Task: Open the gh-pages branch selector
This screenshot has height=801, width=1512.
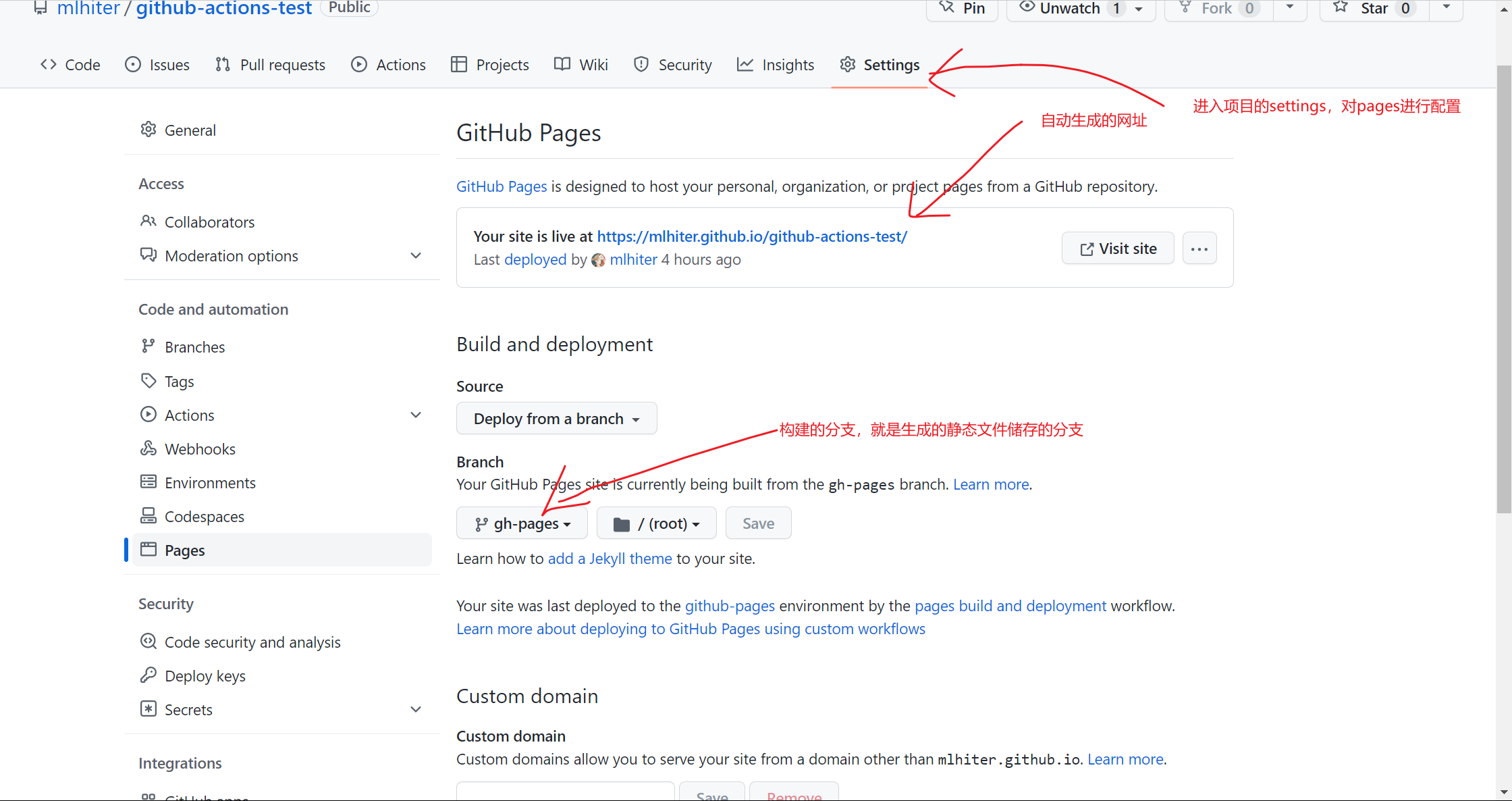Action: (x=522, y=523)
